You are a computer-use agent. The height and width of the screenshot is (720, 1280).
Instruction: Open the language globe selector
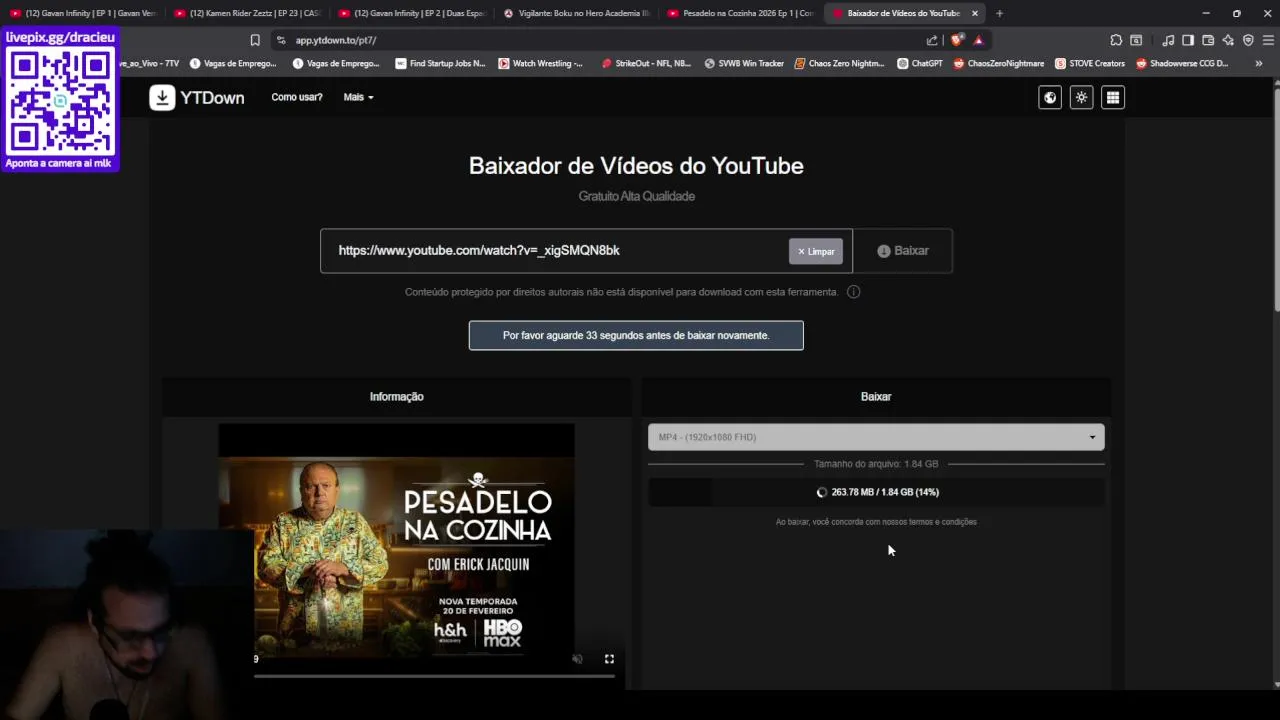[x=1050, y=97]
